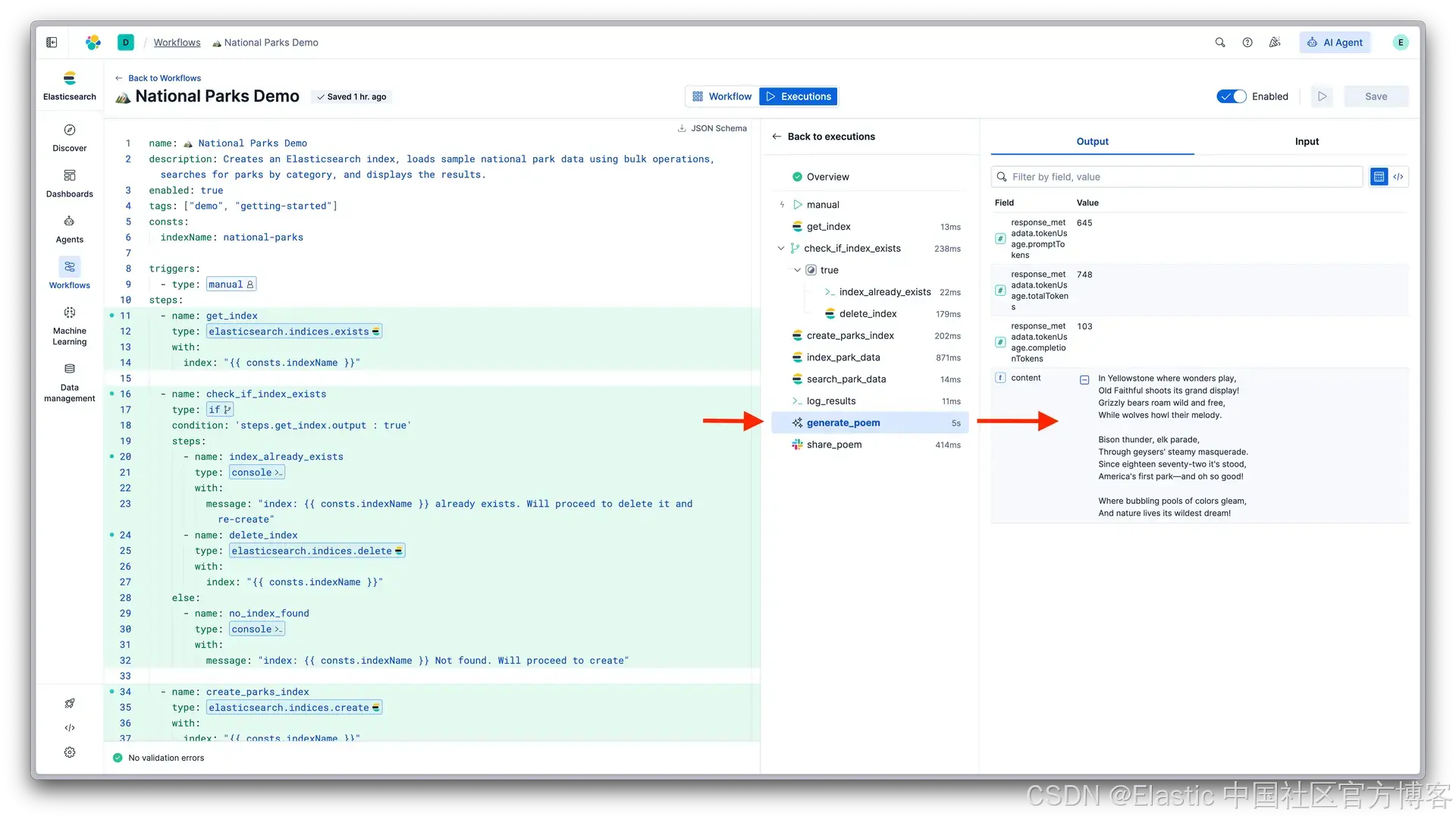Collapse the check_if_index_exists step
Screen dimensions: 1456x820
pyautogui.click(x=781, y=248)
